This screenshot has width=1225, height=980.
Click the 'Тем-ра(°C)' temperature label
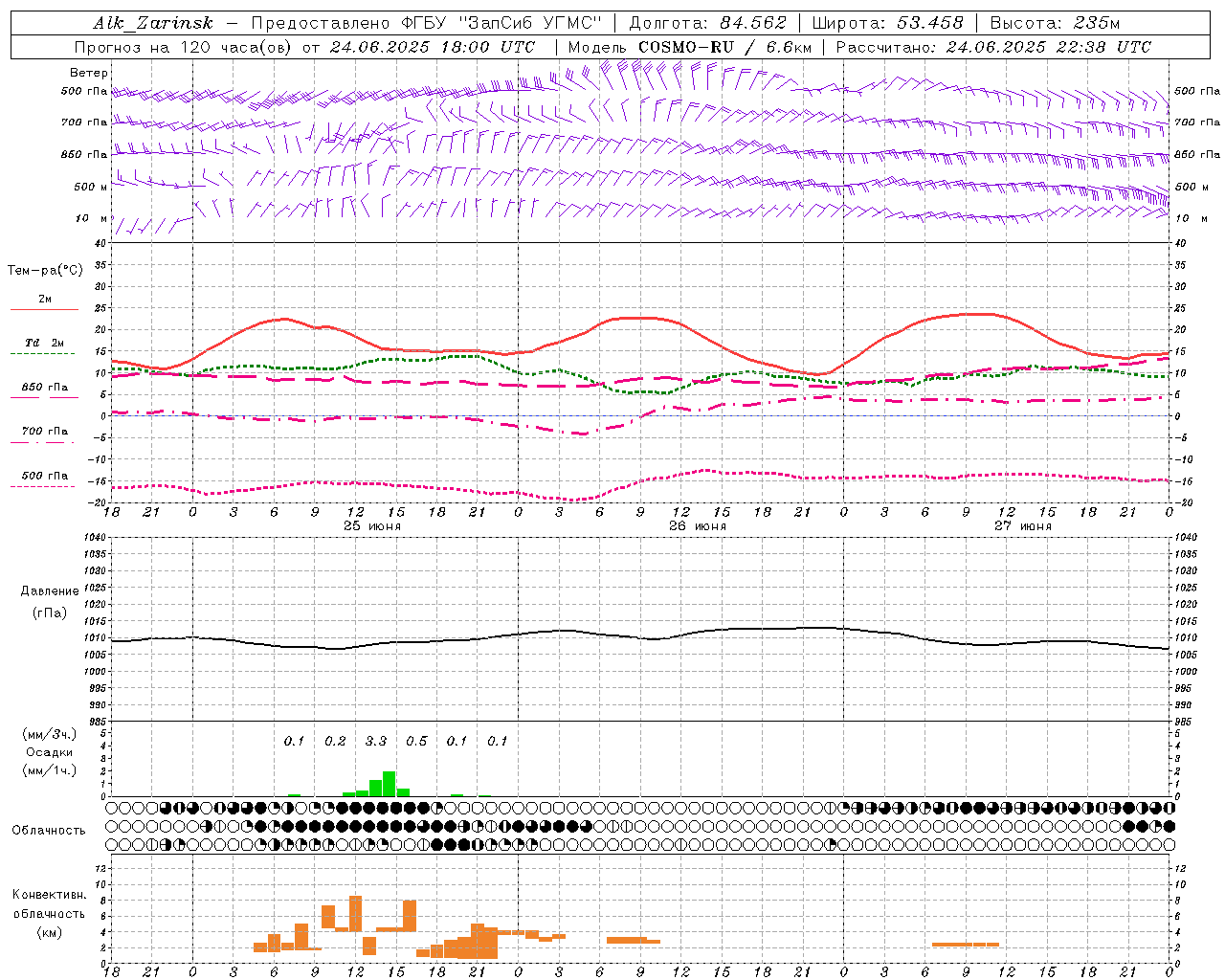click(x=45, y=271)
